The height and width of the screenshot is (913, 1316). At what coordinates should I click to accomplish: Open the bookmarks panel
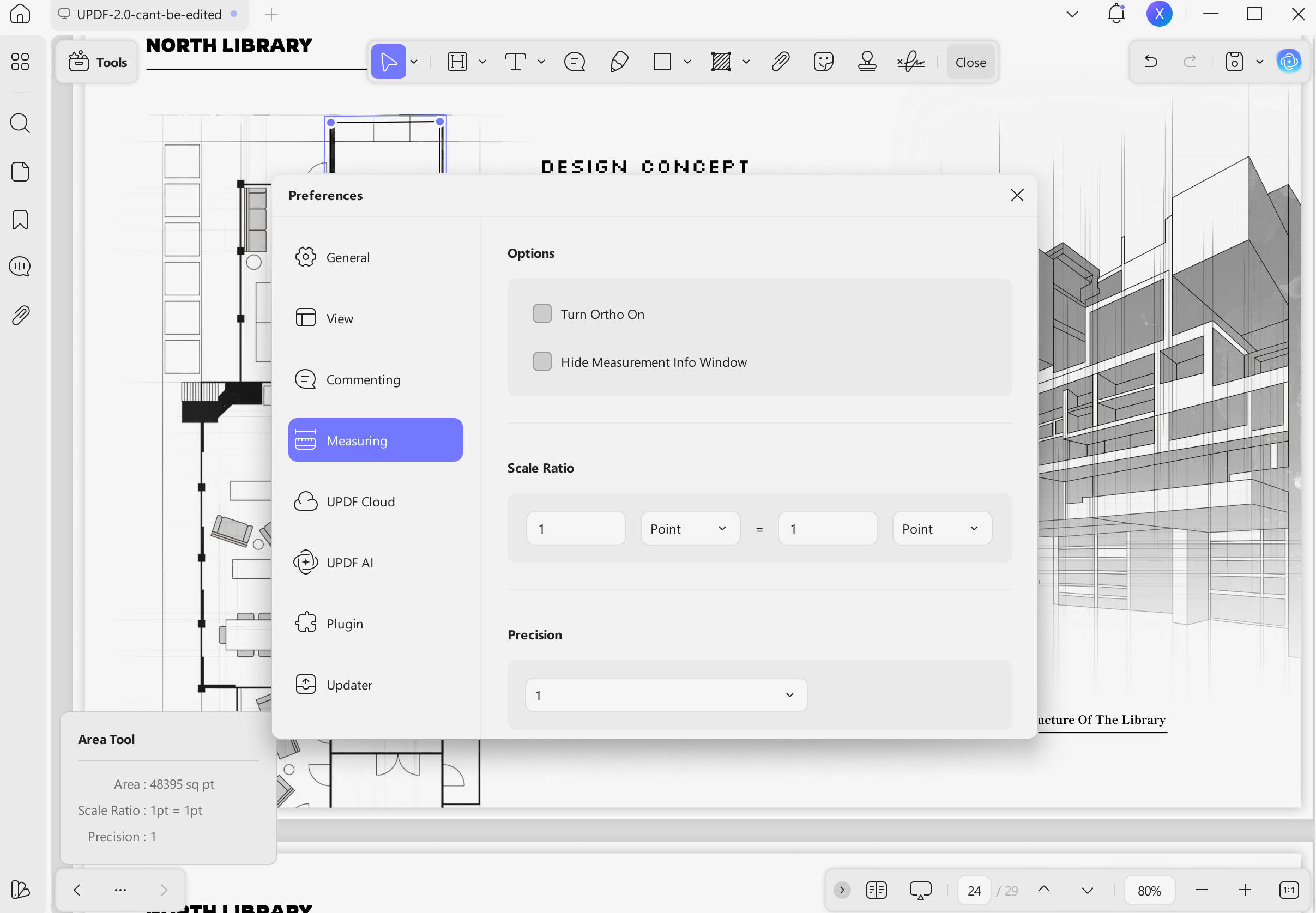[x=20, y=220]
